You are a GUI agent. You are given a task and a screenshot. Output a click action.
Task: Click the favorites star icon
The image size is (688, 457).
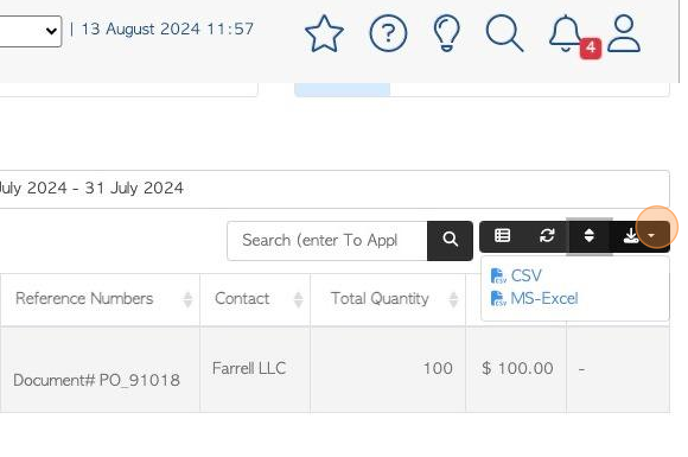324,34
